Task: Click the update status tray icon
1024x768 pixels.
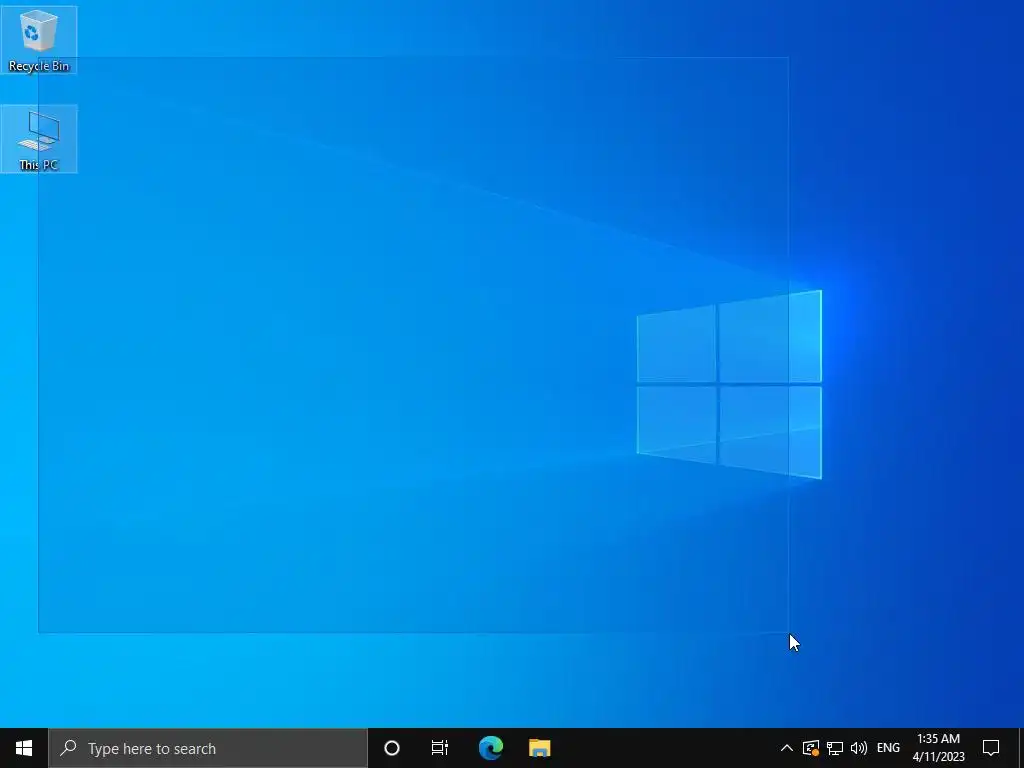Action: click(810, 748)
